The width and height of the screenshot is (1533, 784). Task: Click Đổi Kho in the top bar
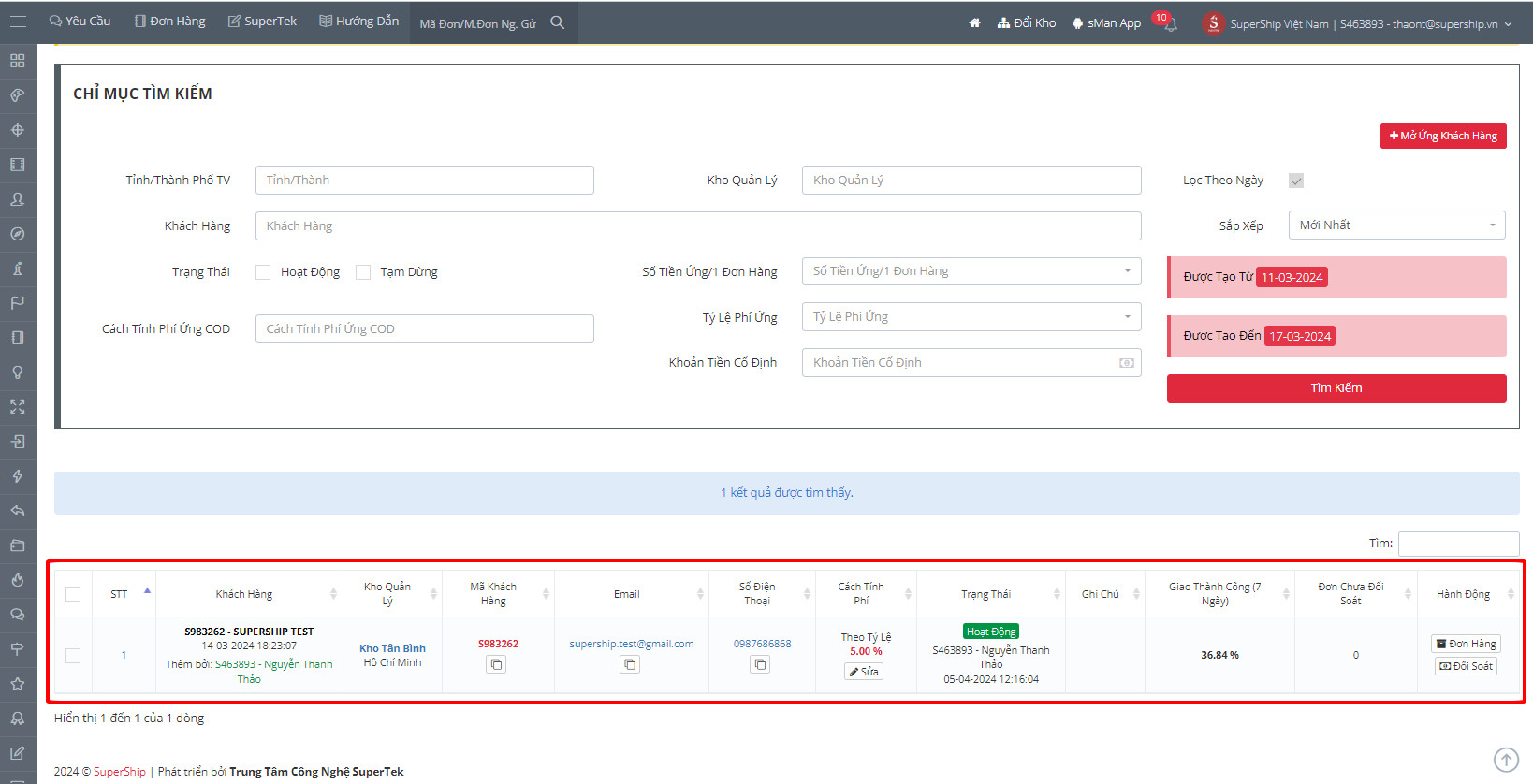(x=1027, y=23)
